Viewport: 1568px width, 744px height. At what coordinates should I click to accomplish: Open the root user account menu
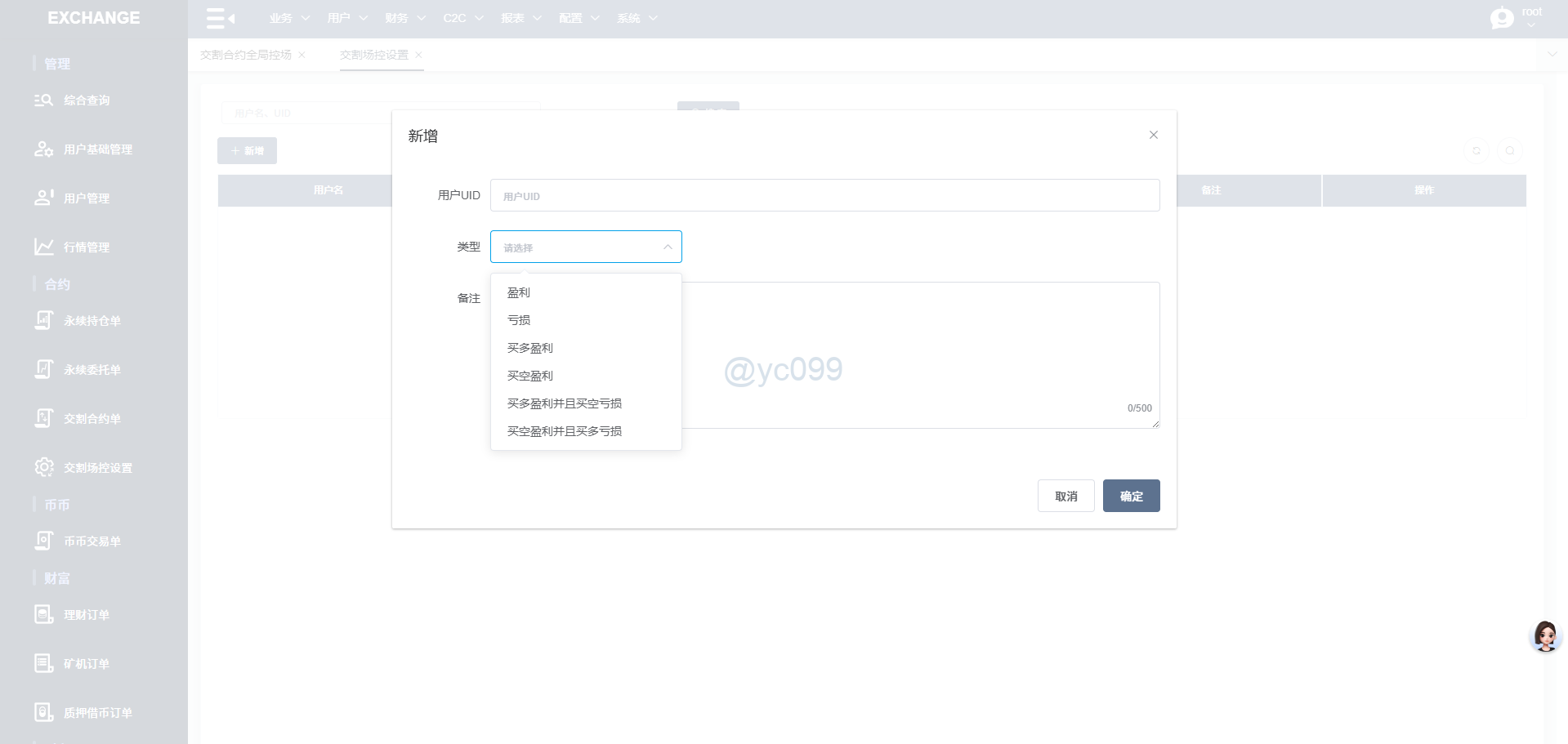pyautogui.click(x=1516, y=17)
